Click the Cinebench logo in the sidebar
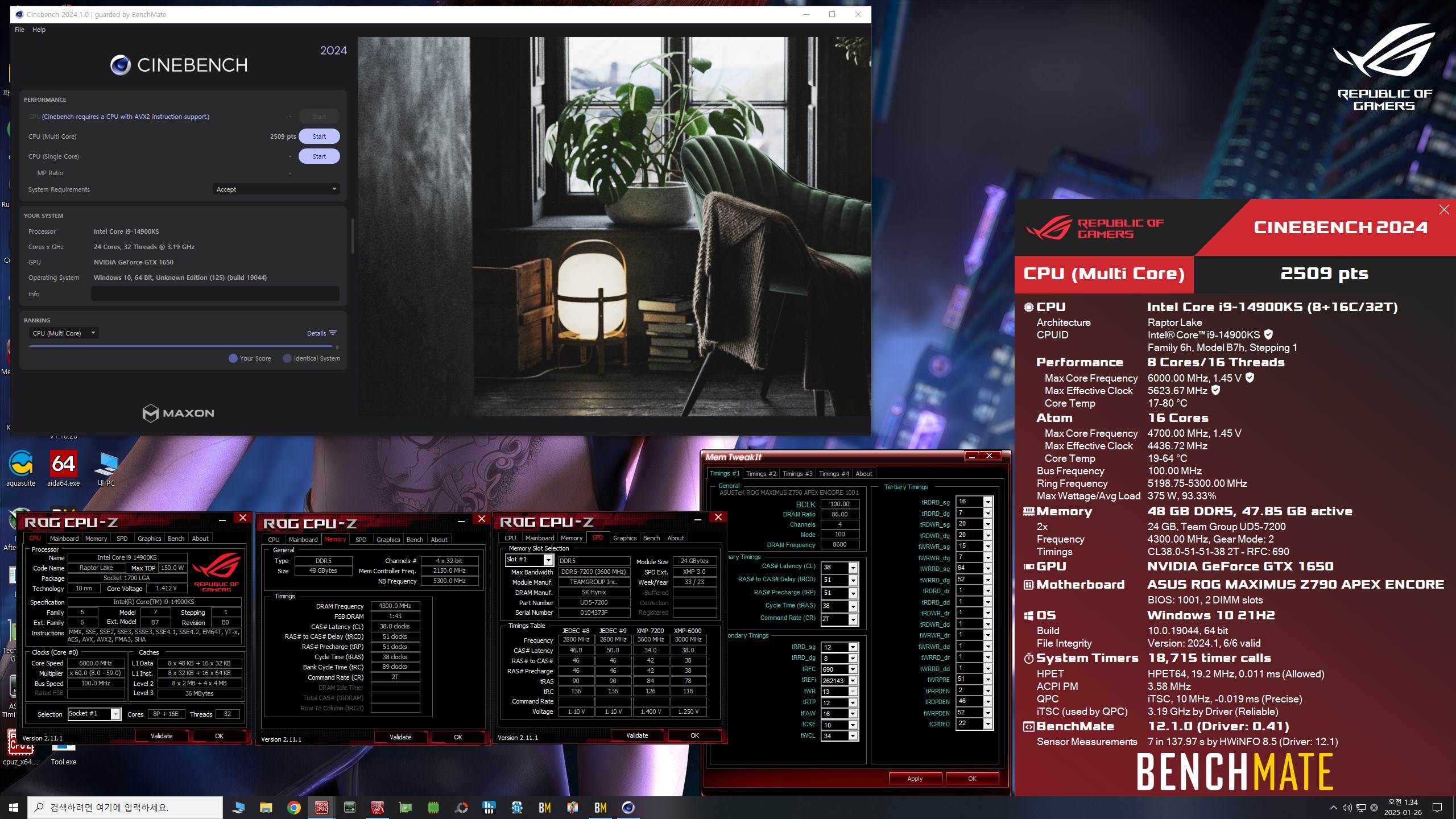Image resolution: width=1456 pixels, height=819 pixels. point(179,65)
